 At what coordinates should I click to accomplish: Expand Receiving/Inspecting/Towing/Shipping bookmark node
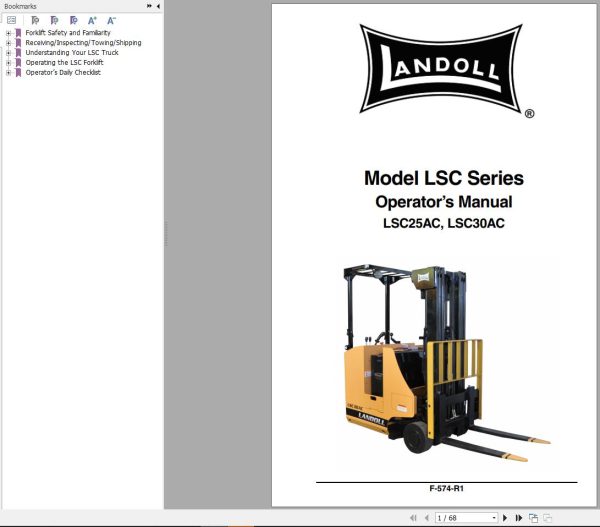point(8,43)
